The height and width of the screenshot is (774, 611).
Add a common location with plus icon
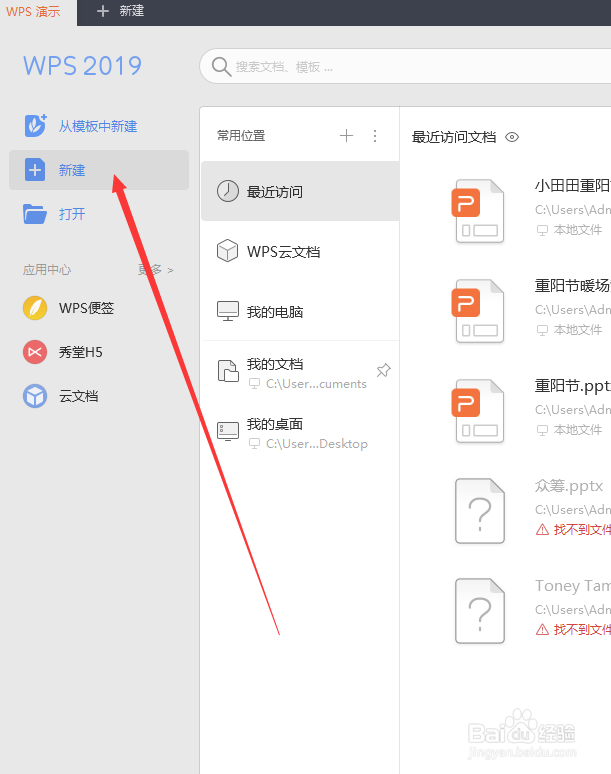pyautogui.click(x=346, y=135)
